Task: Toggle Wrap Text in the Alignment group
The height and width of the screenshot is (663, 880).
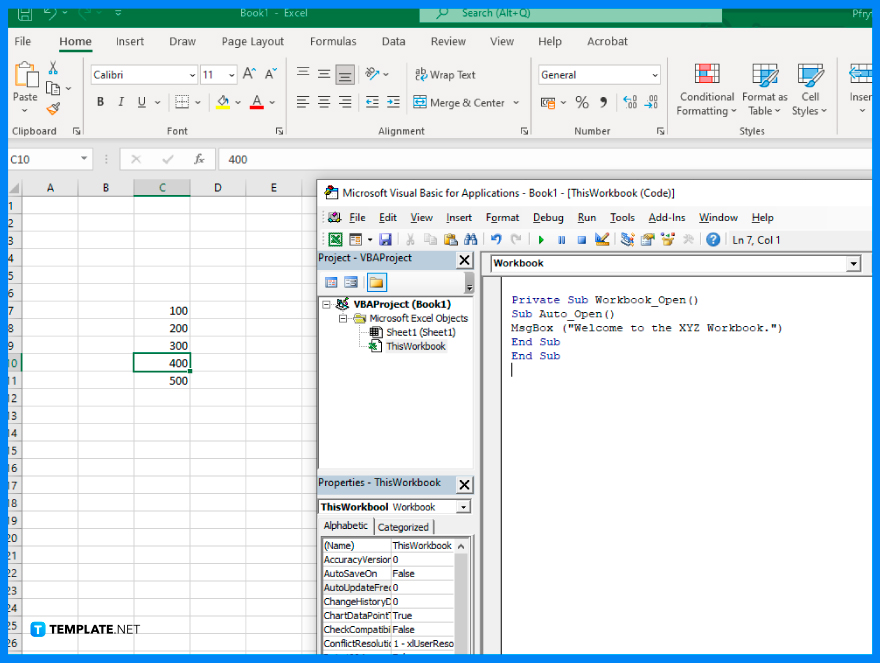Action: (444, 74)
